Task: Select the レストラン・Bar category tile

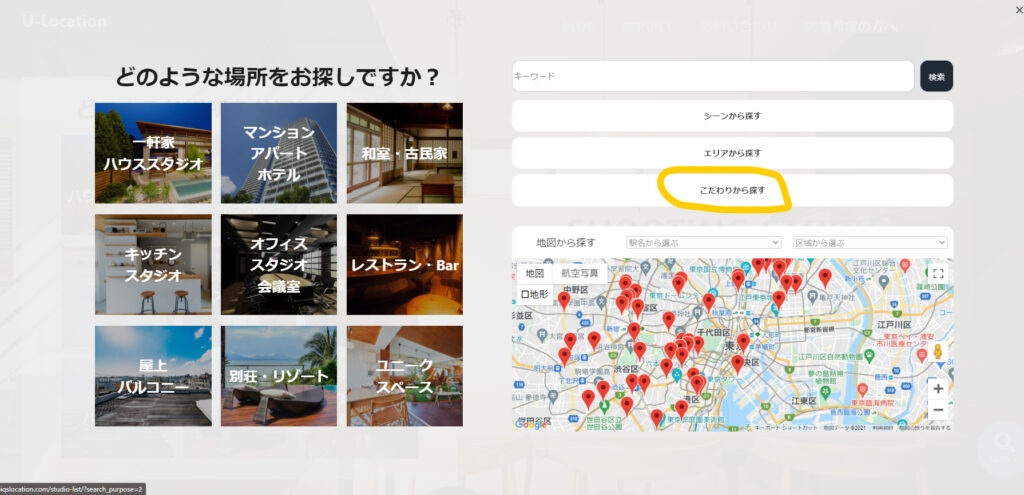Action: [405, 264]
